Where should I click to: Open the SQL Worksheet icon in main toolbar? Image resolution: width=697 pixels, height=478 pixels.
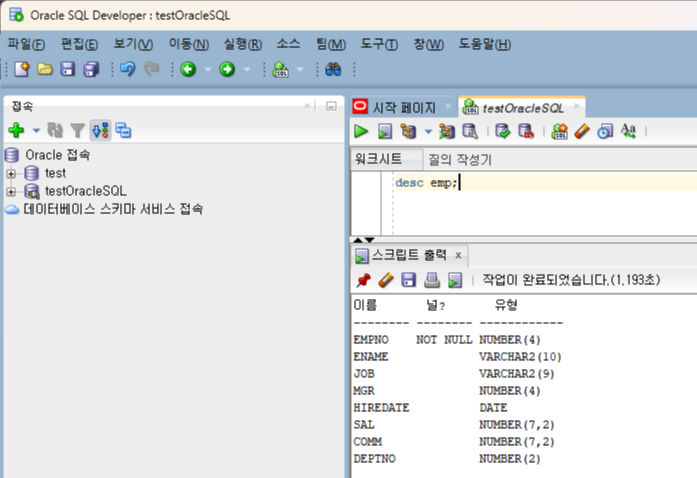pos(280,69)
